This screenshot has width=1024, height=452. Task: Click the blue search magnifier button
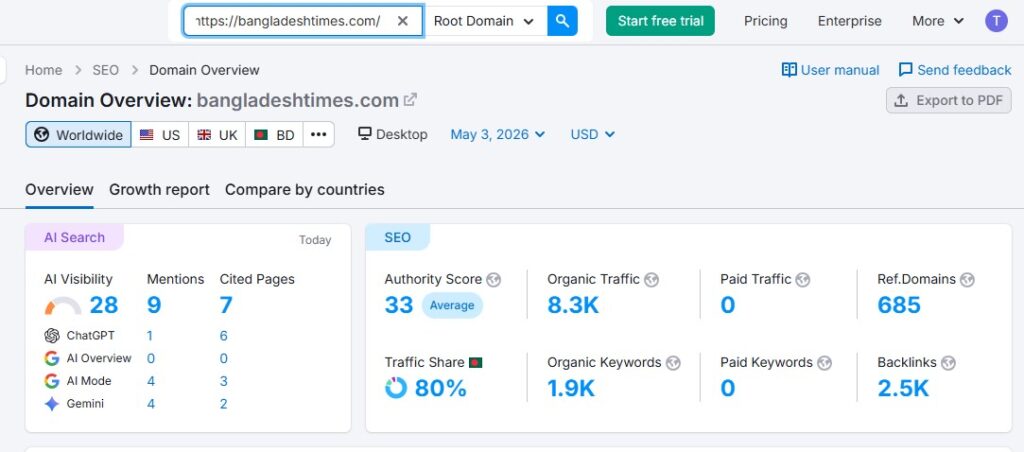pos(562,21)
